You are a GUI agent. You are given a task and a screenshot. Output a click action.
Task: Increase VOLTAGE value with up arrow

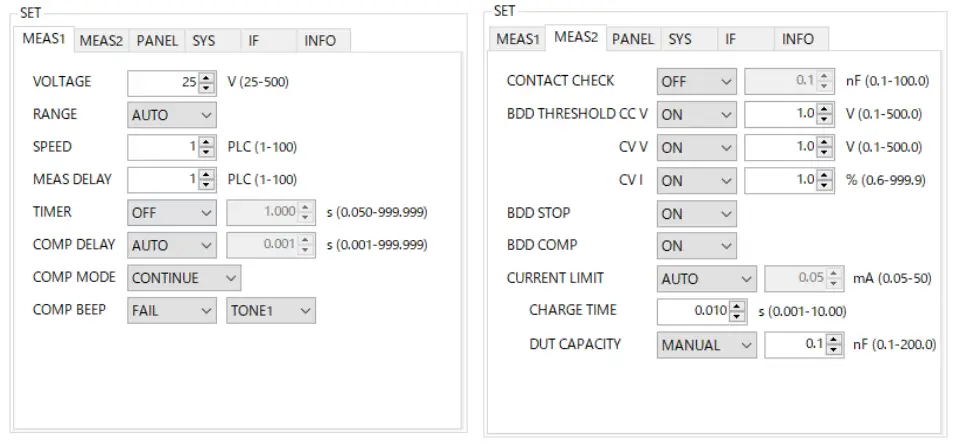207,77
